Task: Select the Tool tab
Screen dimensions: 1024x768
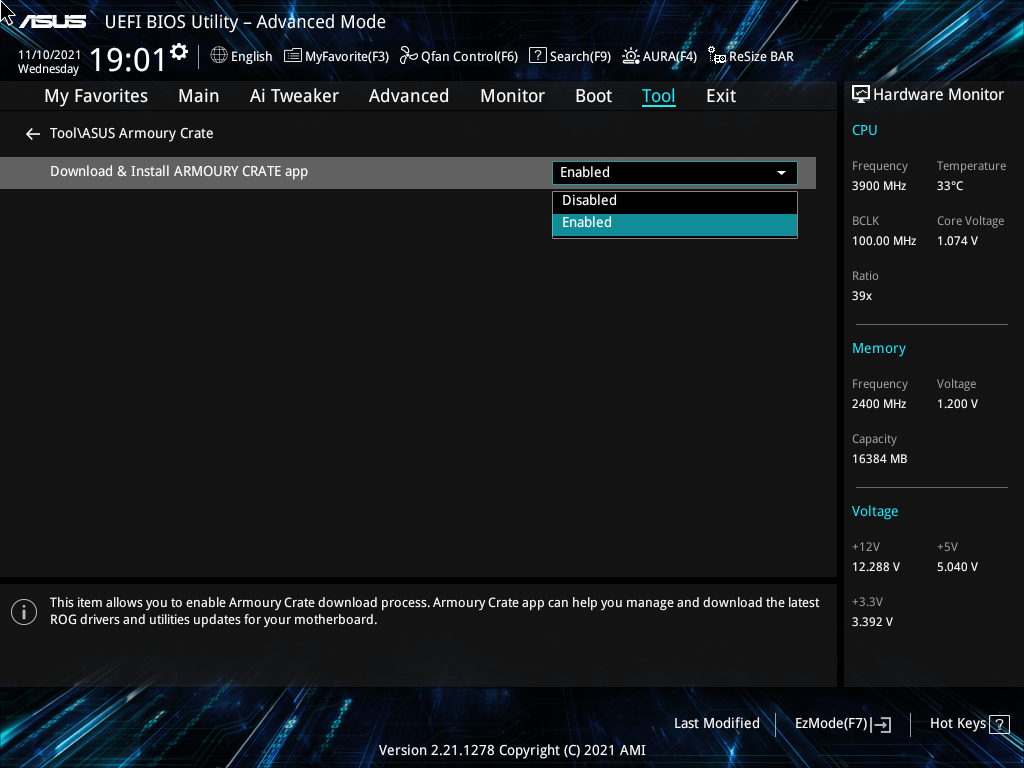Action: click(658, 96)
